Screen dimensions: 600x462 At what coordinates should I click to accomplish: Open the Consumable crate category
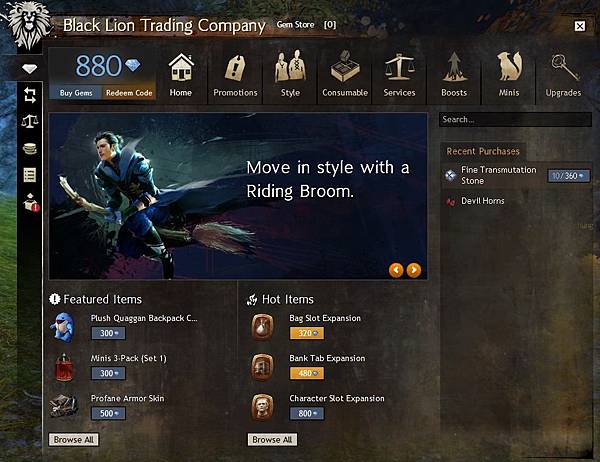[345, 75]
